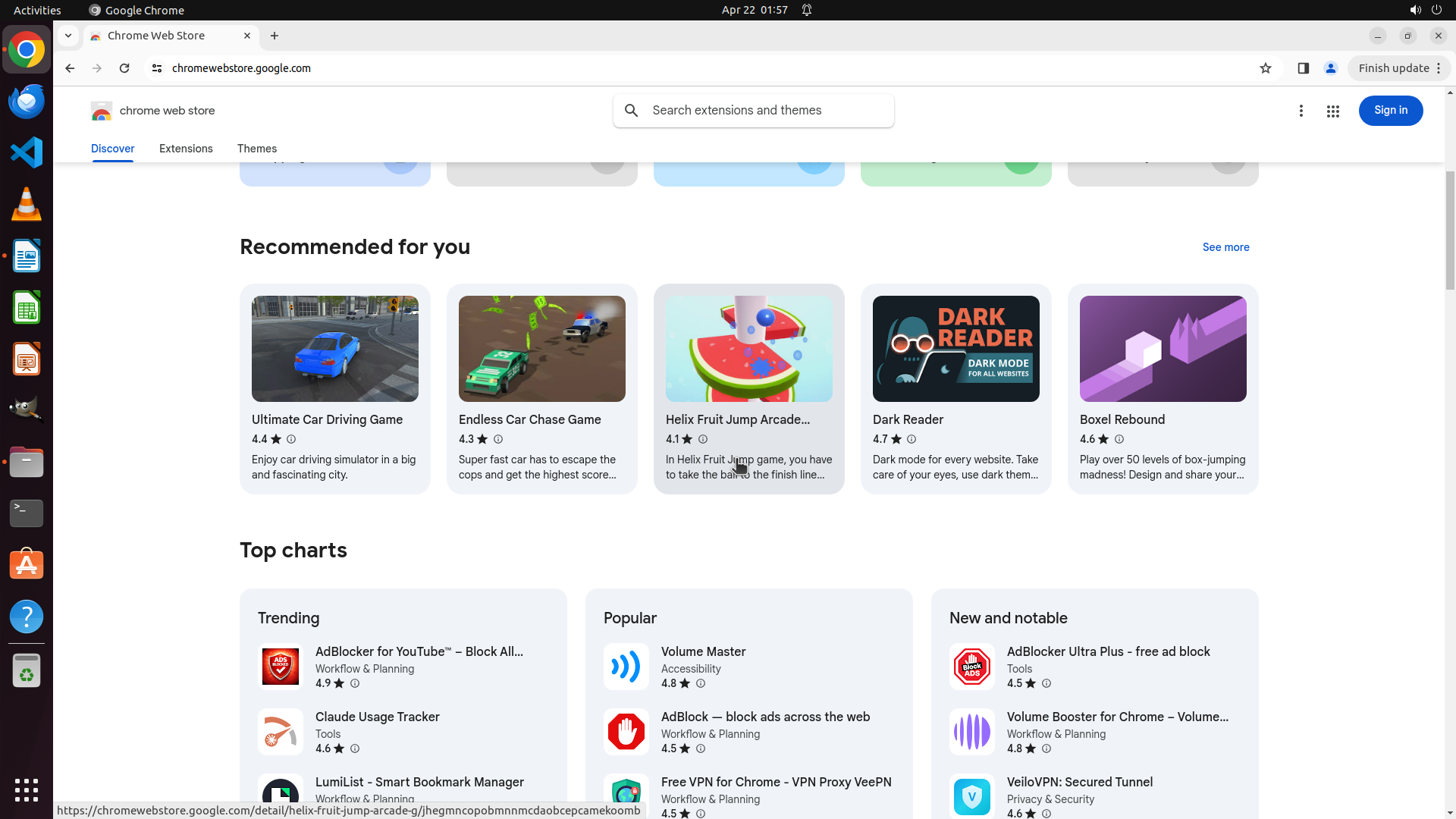Open the Finish update menu
Viewport: 1456px width, 819px height.
pos(1399,68)
